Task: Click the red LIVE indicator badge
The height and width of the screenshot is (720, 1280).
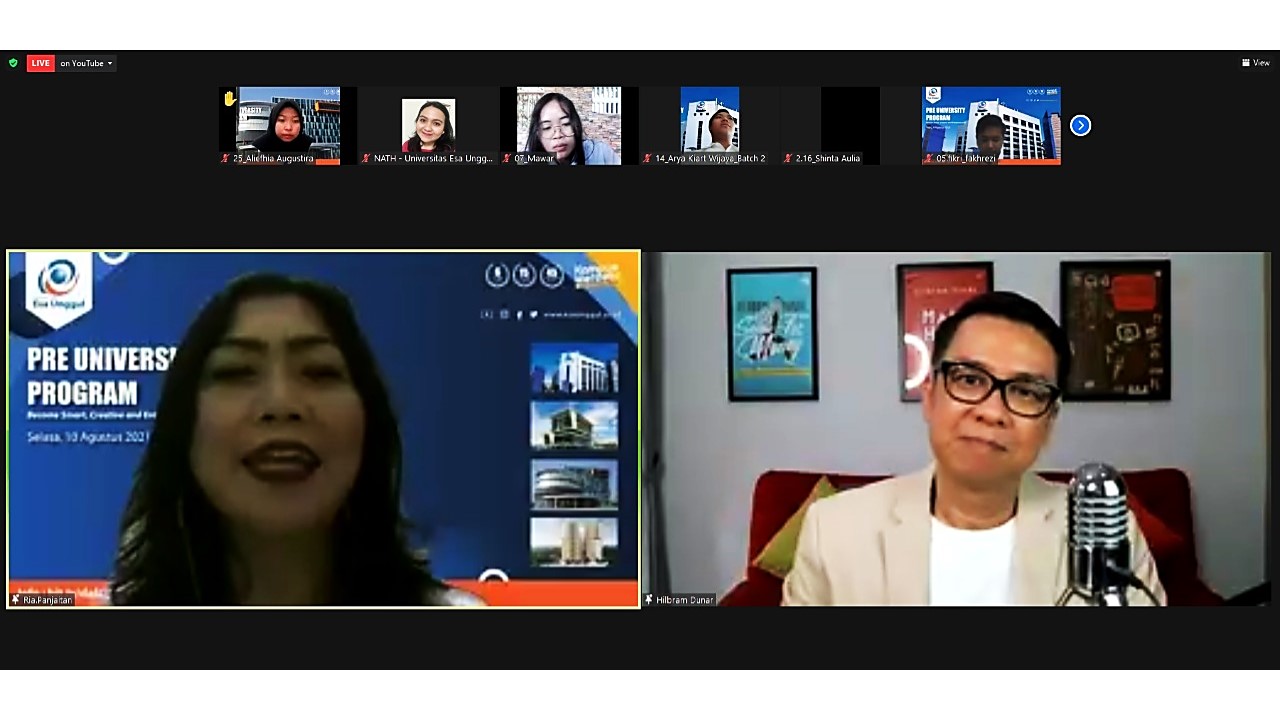Action: pos(40,63)
